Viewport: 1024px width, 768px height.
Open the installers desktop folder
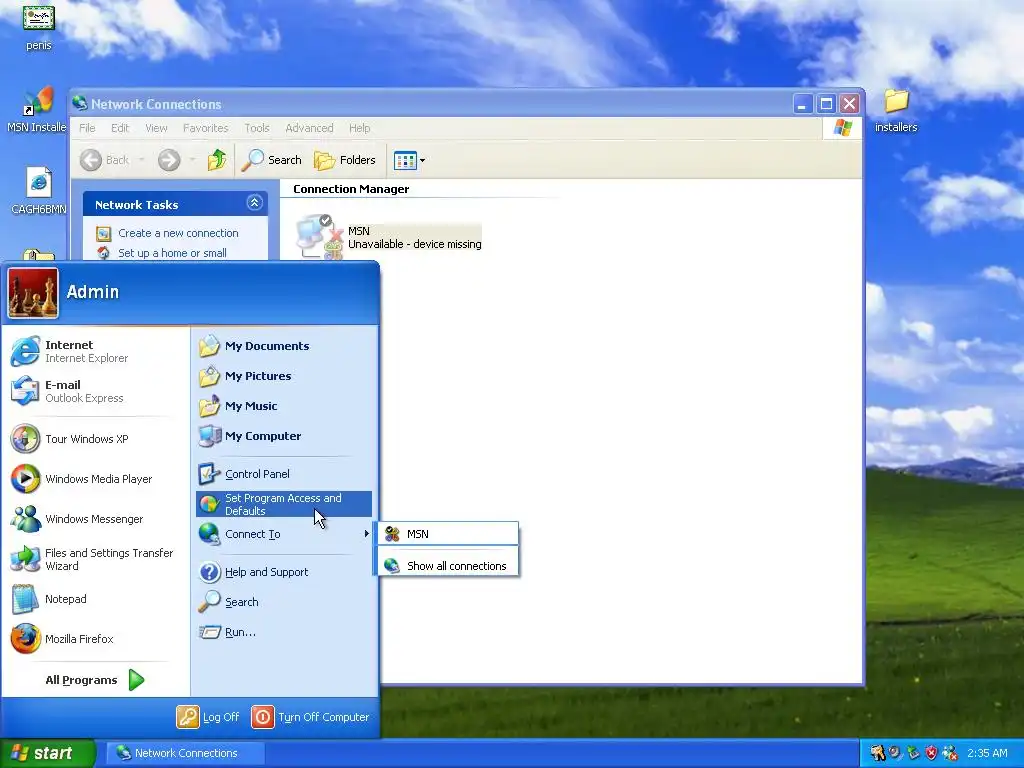pyautogui.click(x=896, y=111)
